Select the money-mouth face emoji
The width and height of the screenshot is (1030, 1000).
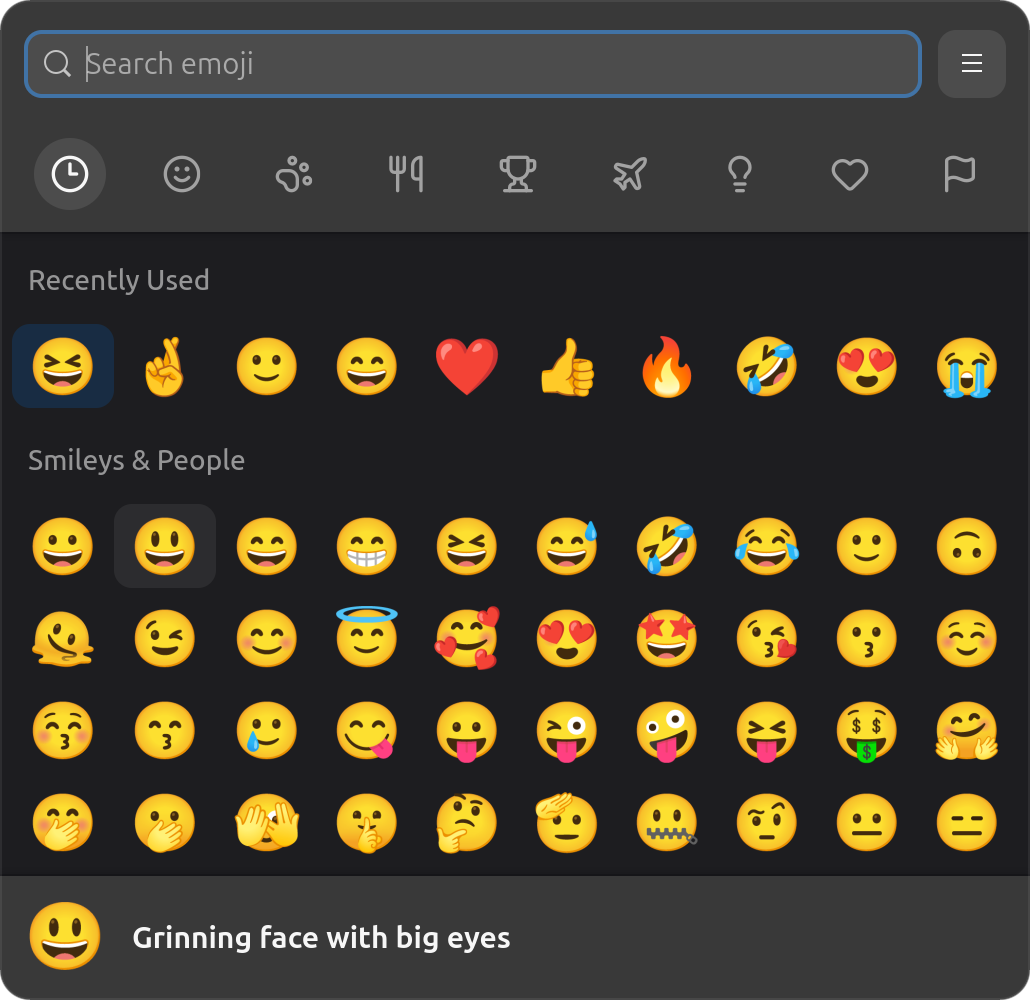click(x=866, y=730)
